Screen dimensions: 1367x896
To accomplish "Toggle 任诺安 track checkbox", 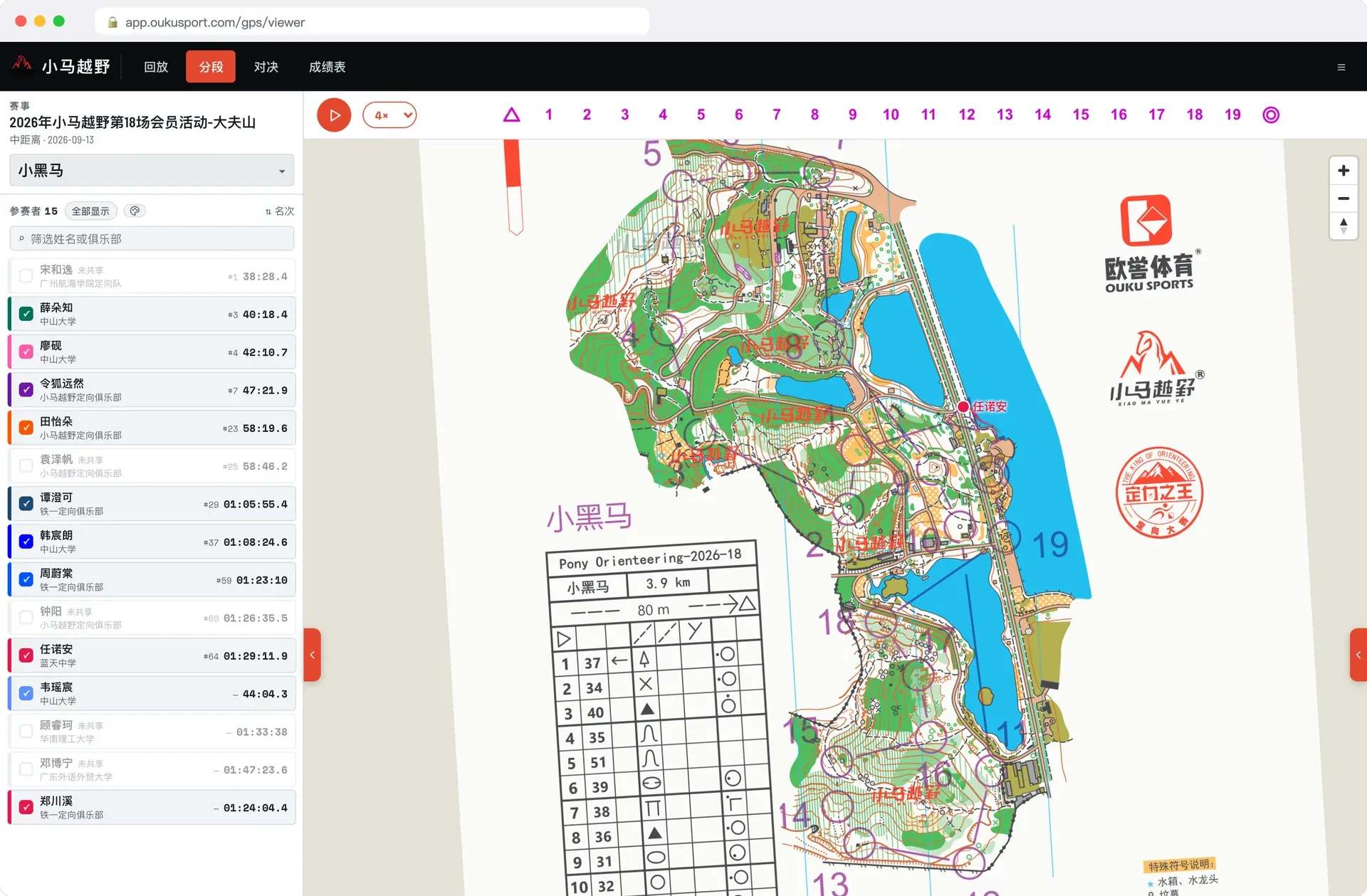I will click(x=26, y=656).
